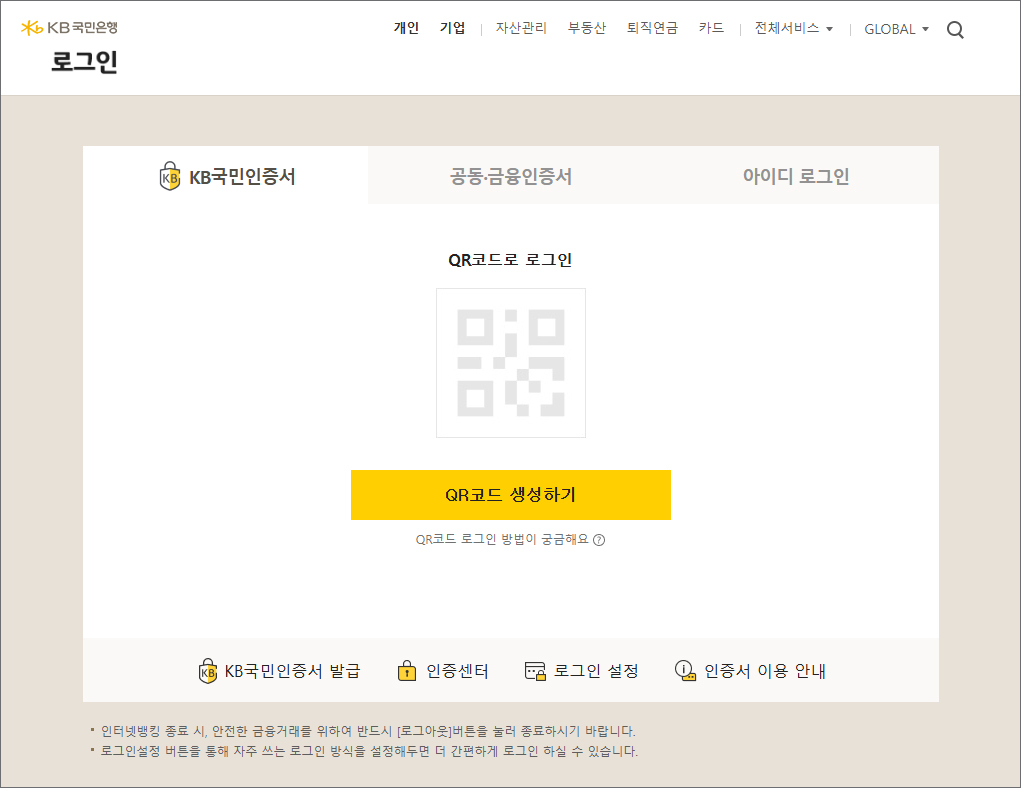This screenshot has width=1021, height=788.
Task: Open the search magnifier icon
Action: [955, 30]
